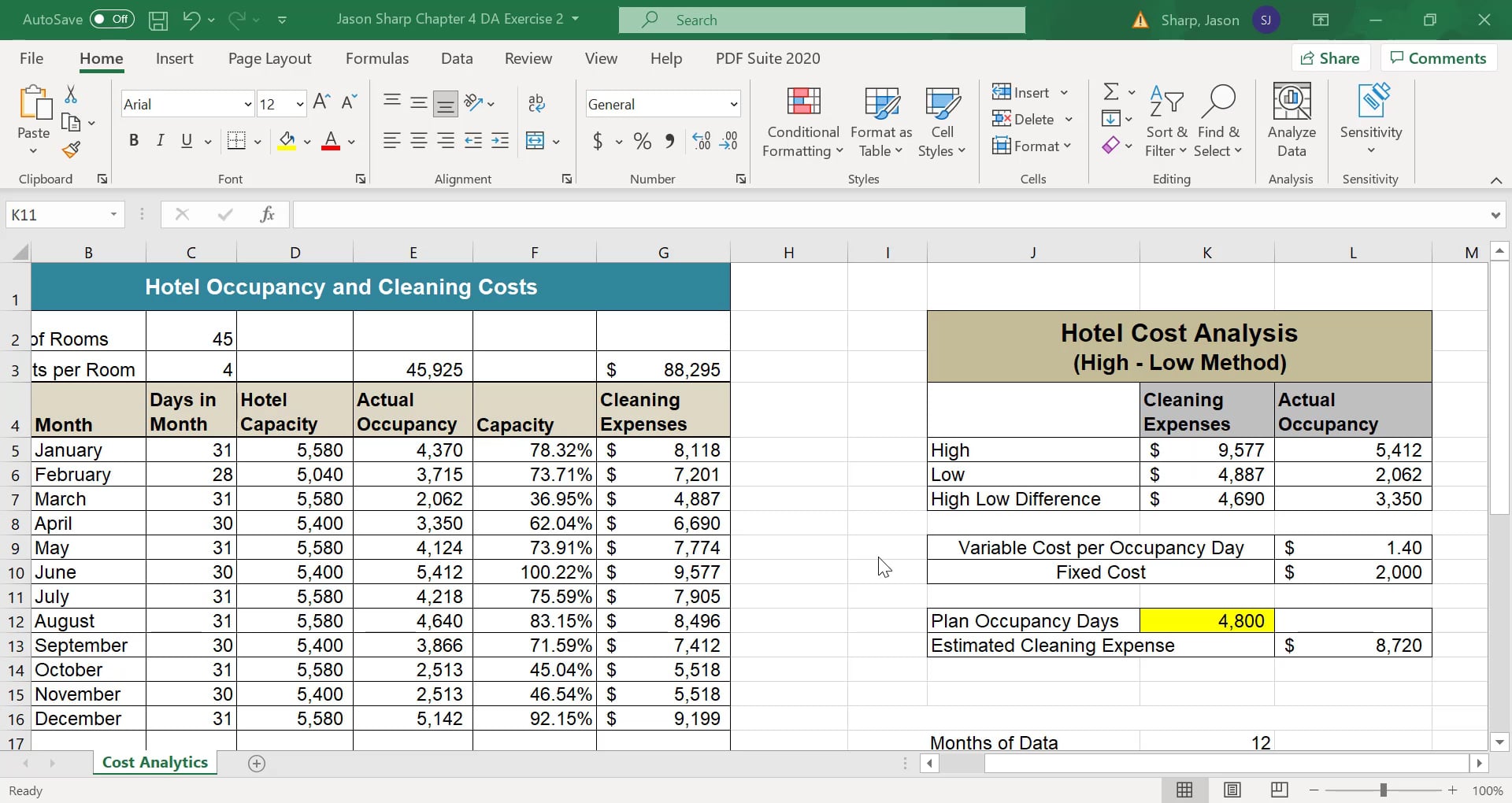The width and height of the screenshot is (1512, 803).
Task: Open the Insert ribbon tab
Action: point(174,58)
